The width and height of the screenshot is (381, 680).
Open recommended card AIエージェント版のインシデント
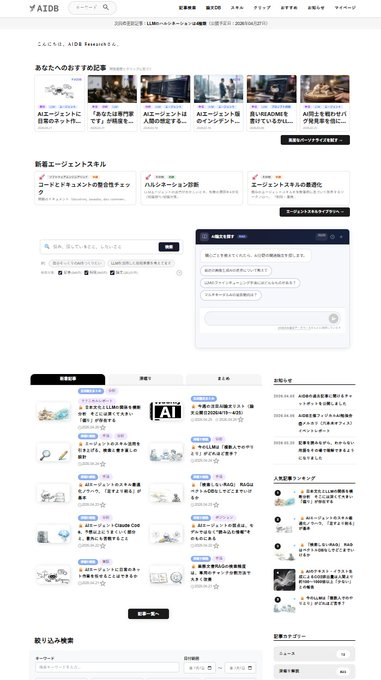click(218, 103)
